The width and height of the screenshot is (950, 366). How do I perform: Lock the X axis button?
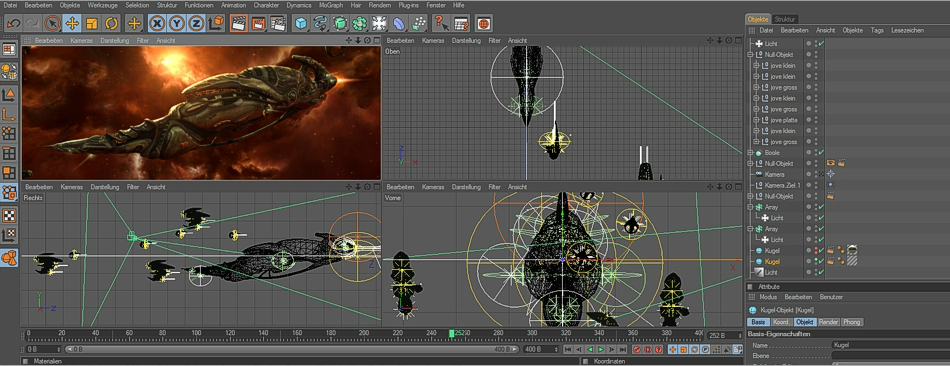click(158, 24)
